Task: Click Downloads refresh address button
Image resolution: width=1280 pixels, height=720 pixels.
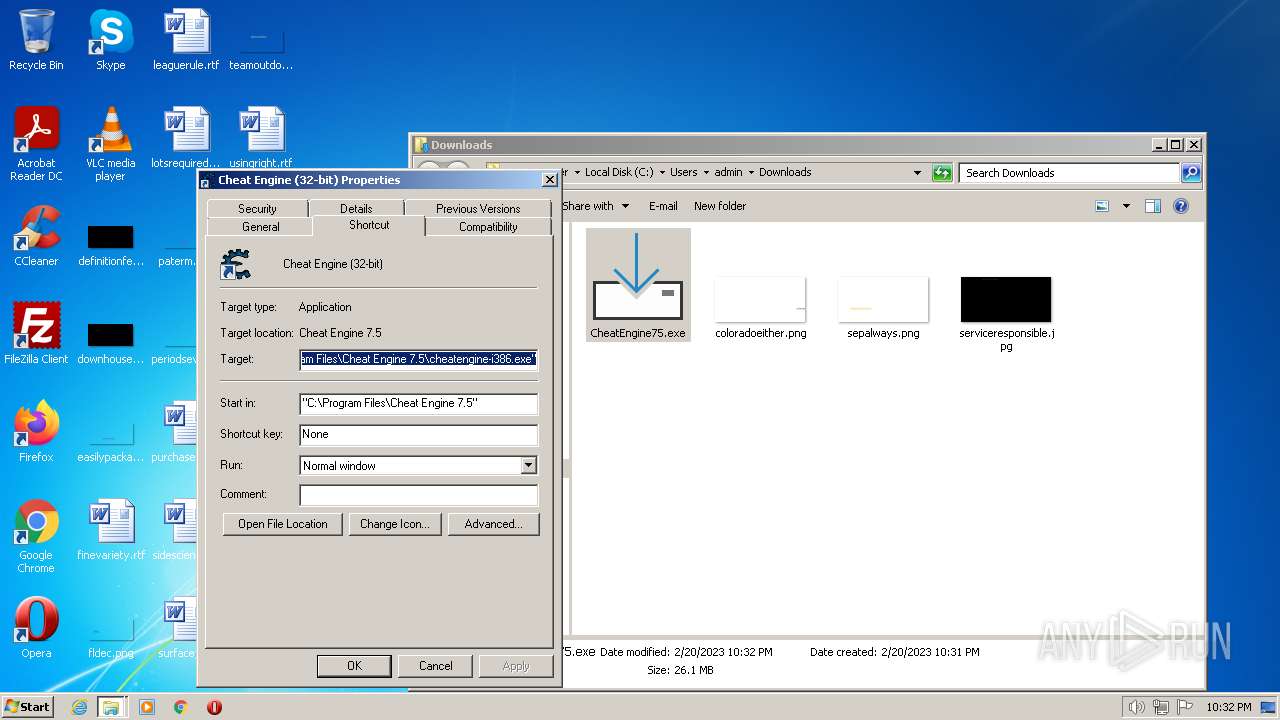Action: click(x=942, y=173)
